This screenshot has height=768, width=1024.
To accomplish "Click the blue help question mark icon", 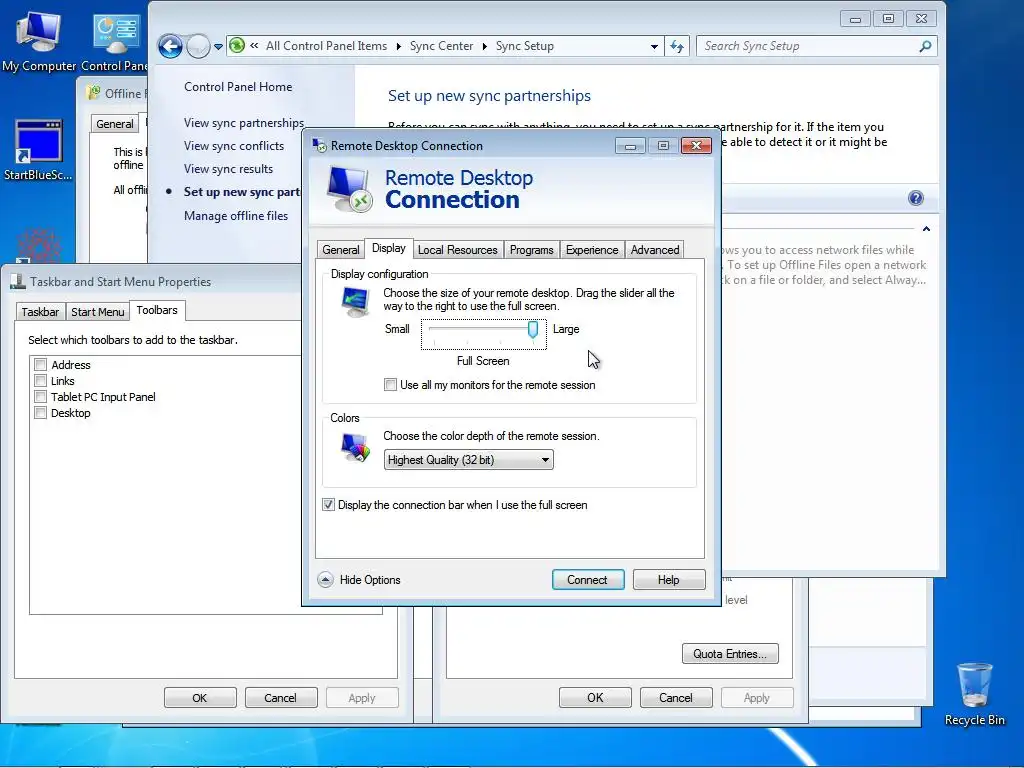I will [x=916, y=198].
